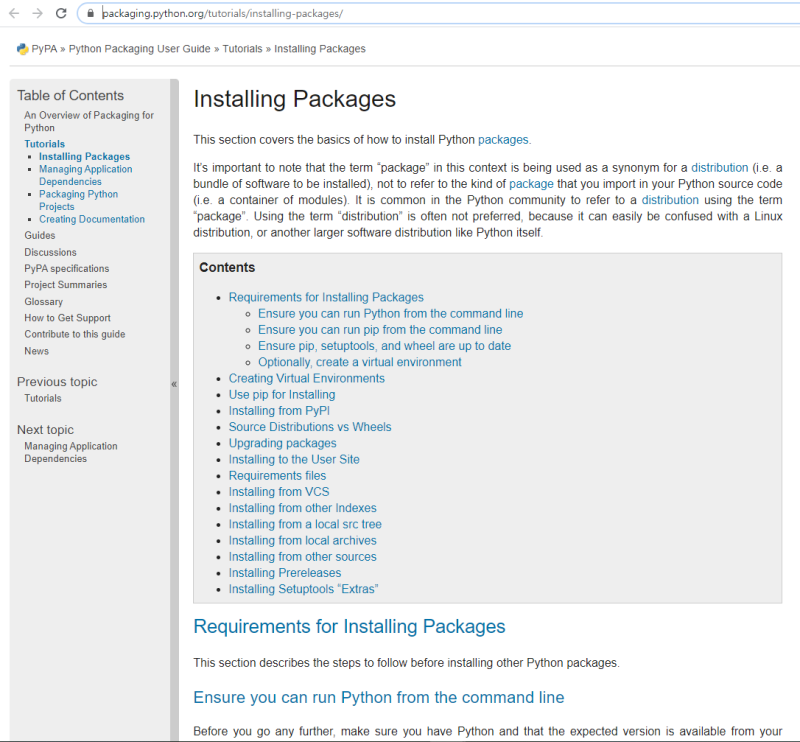The image size is (800, 742).
Task: Open the Upgrading packages contents link
Action: pos(283,443)
